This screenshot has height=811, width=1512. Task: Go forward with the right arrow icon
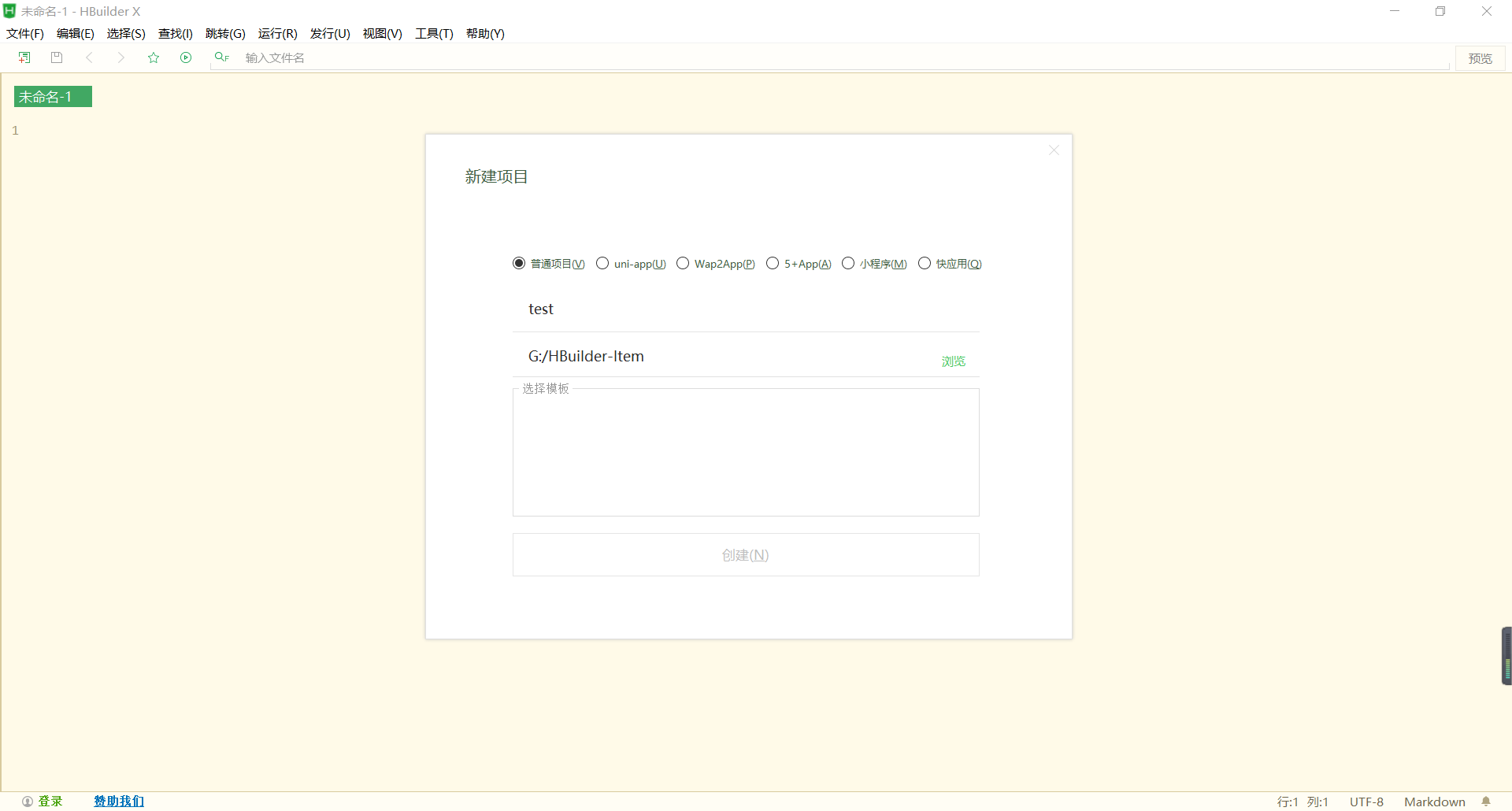click(120, 57)
